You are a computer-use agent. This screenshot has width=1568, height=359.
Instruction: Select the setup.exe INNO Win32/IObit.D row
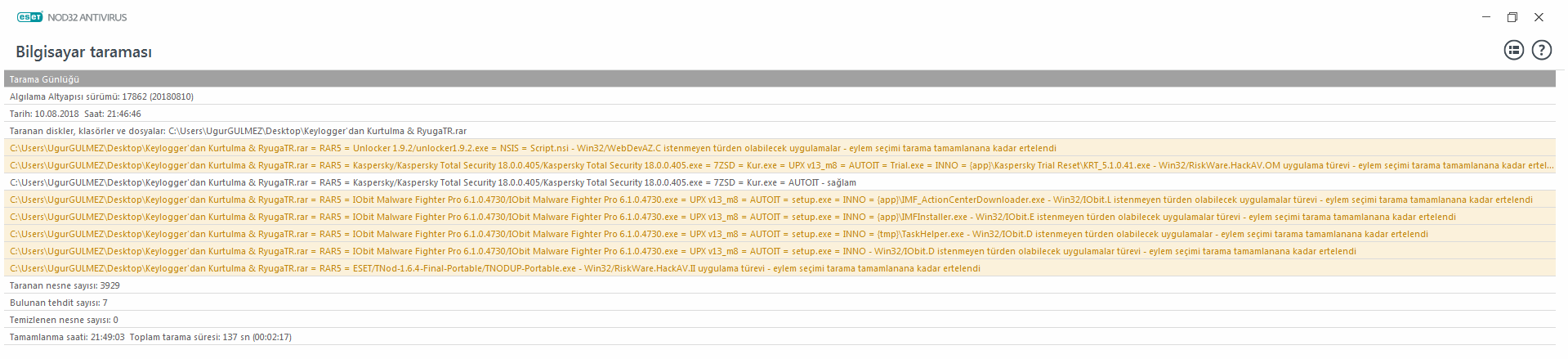(780, 251)
